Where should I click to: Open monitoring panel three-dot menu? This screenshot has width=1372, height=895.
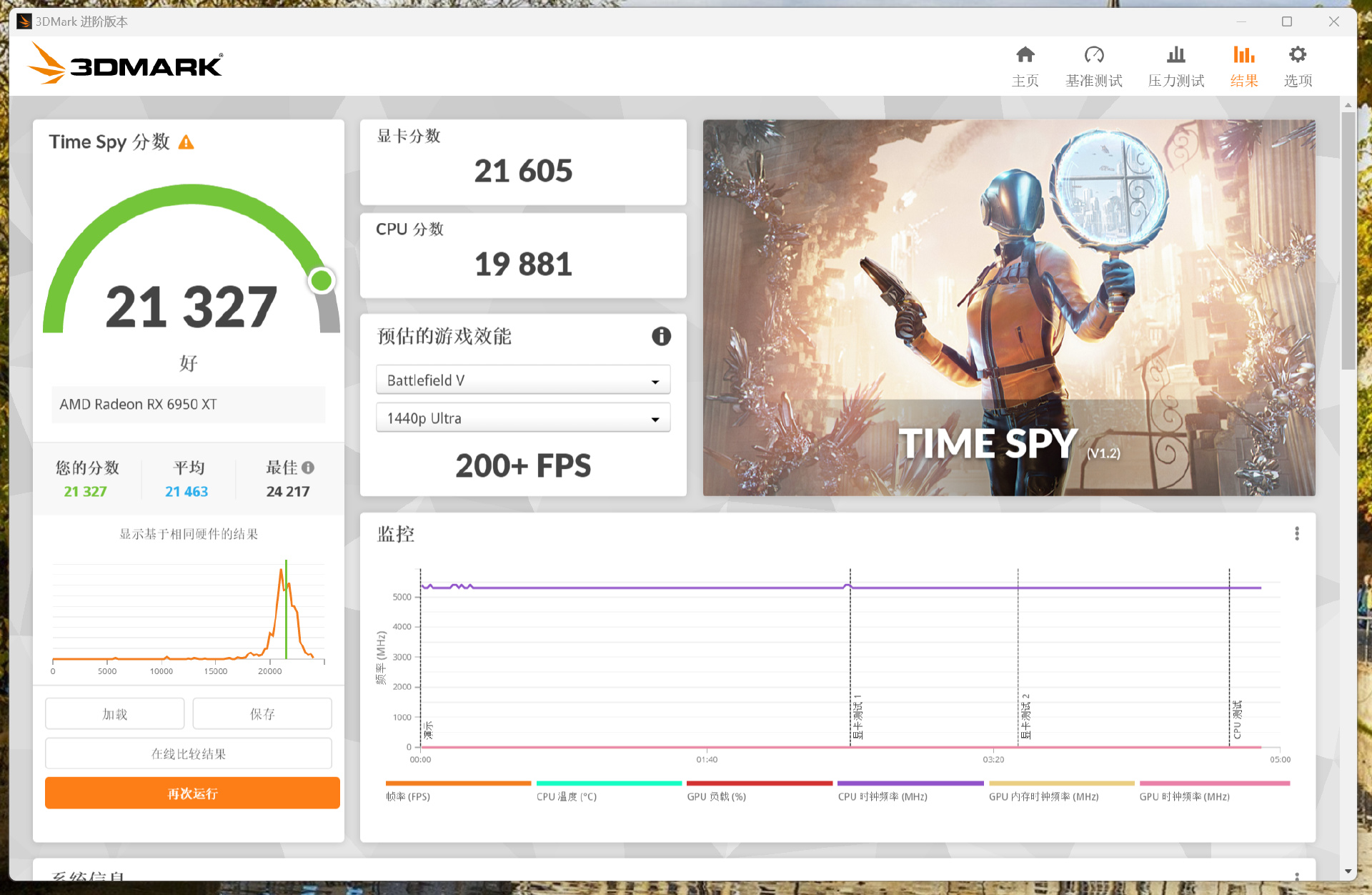point(1296,533)
